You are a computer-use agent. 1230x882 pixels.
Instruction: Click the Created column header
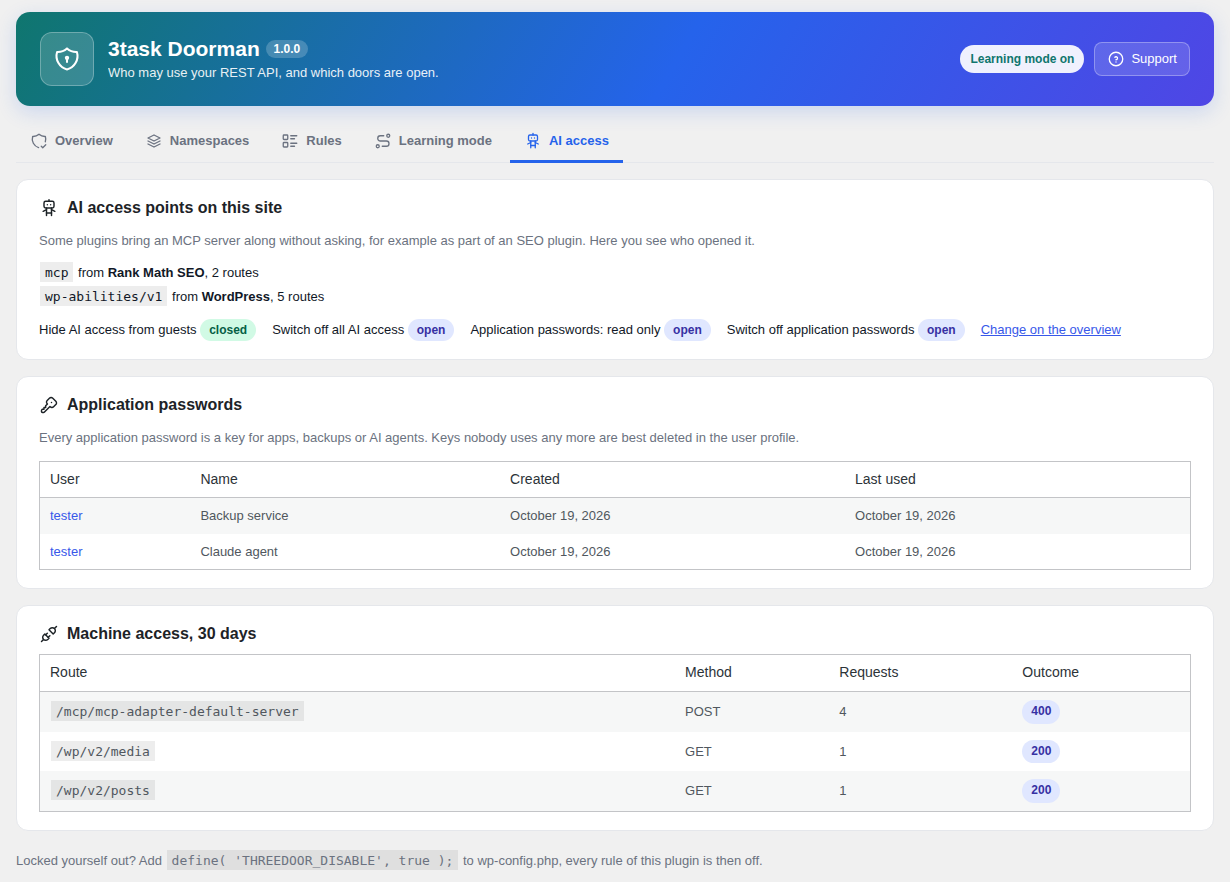tap(535, 479)
